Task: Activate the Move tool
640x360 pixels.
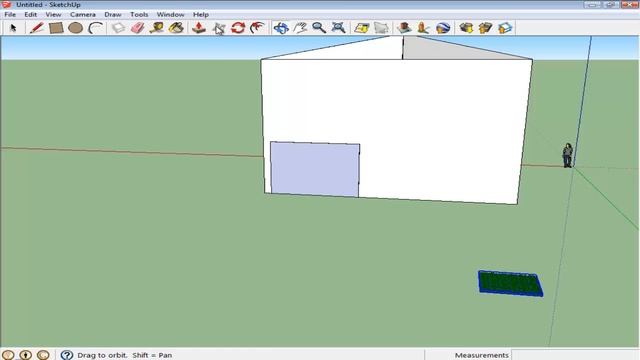Action: [x=219, y=28]
